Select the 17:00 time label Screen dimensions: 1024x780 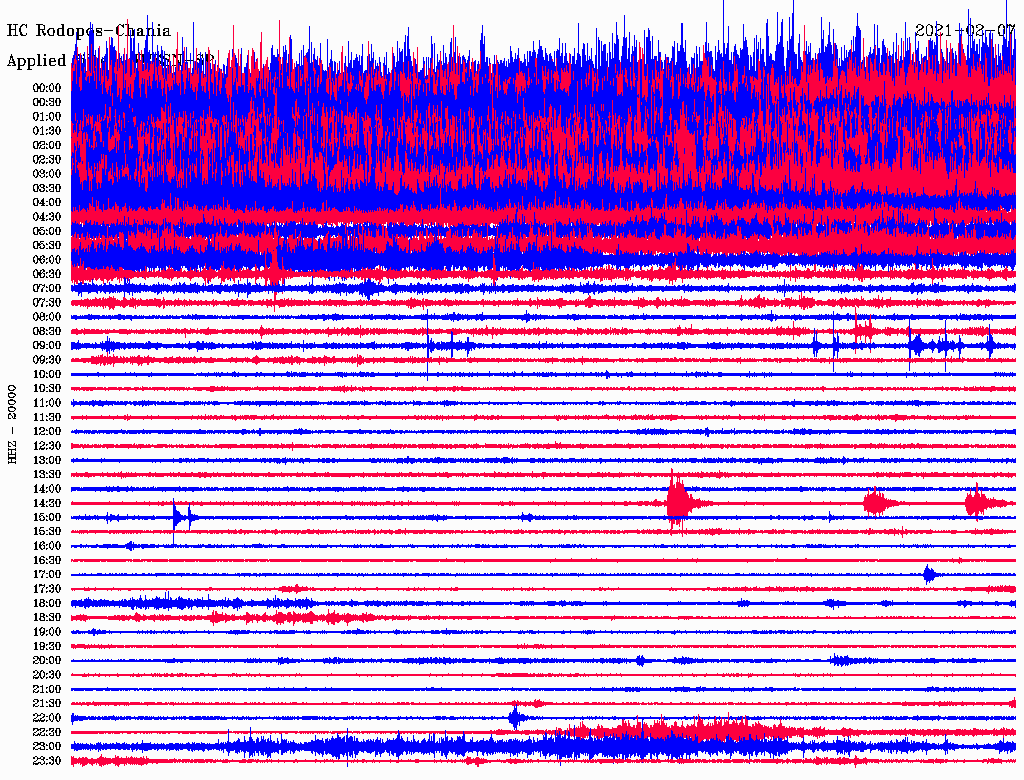click(x=46, y=575)
